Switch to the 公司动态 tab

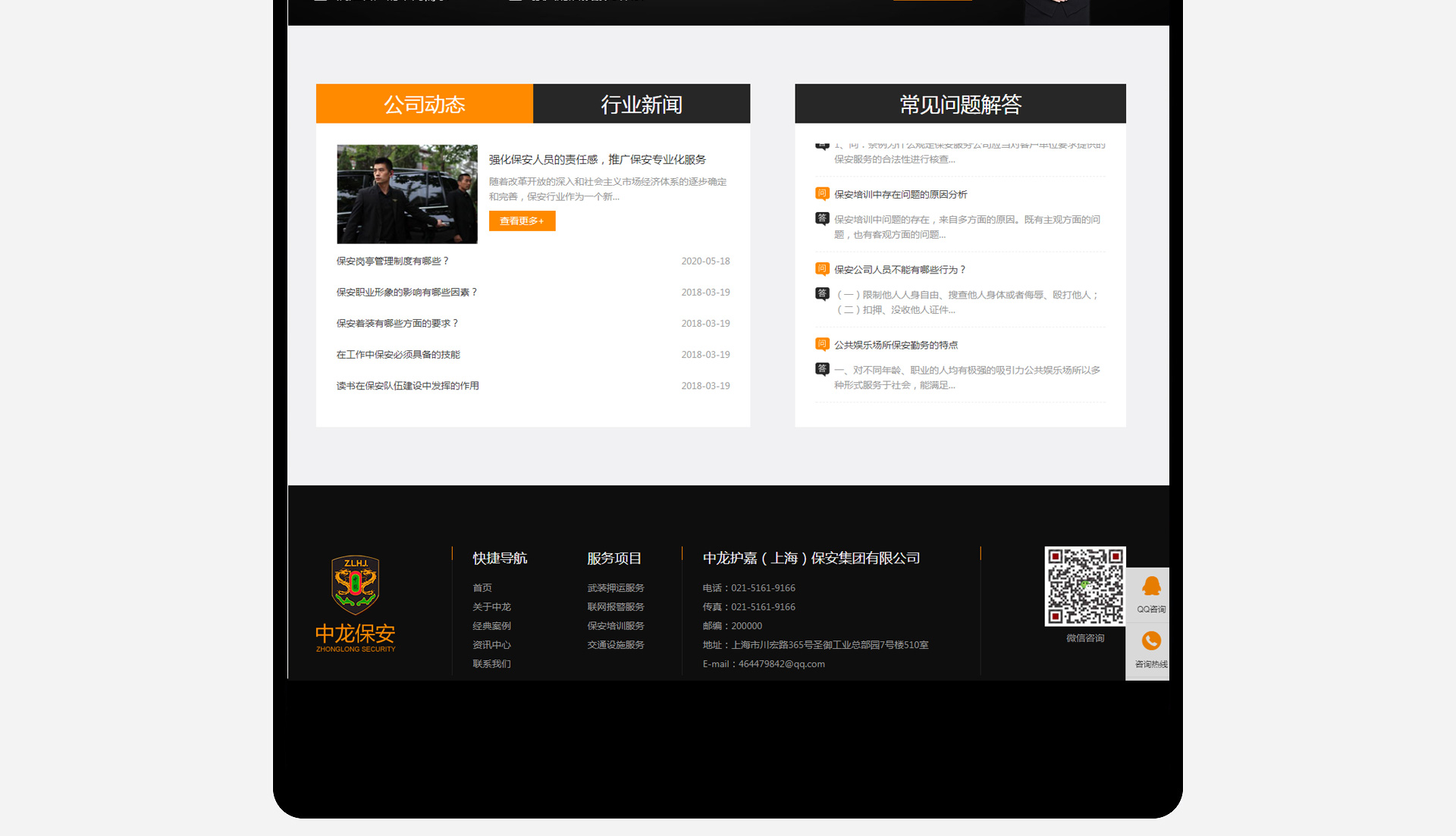[x=425, y=104]
